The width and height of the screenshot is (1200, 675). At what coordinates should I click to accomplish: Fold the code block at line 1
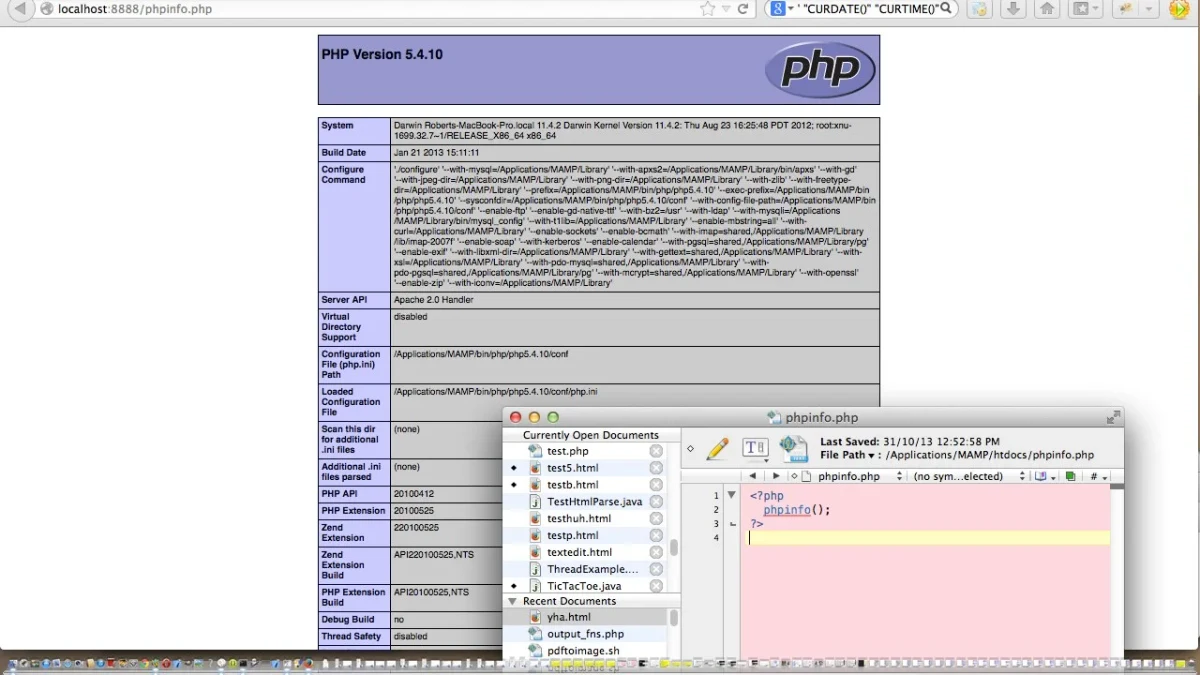[732, 495]
